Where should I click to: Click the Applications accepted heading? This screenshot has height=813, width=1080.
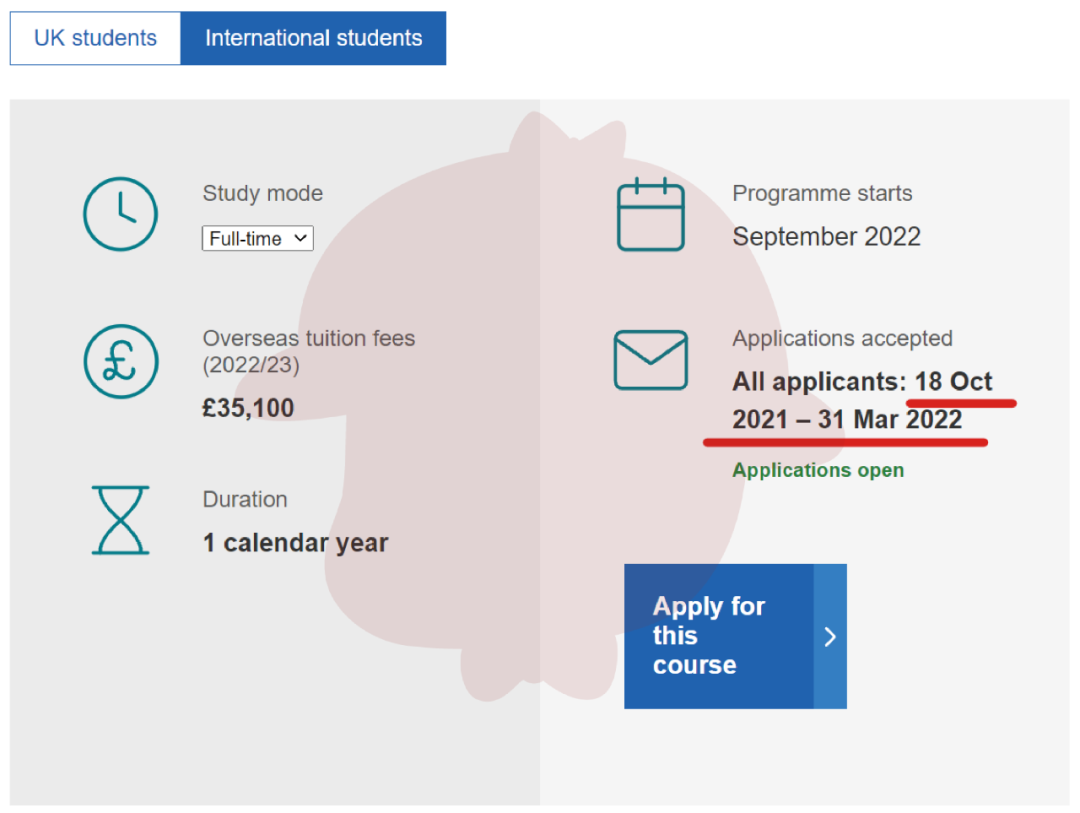(842, 338)
